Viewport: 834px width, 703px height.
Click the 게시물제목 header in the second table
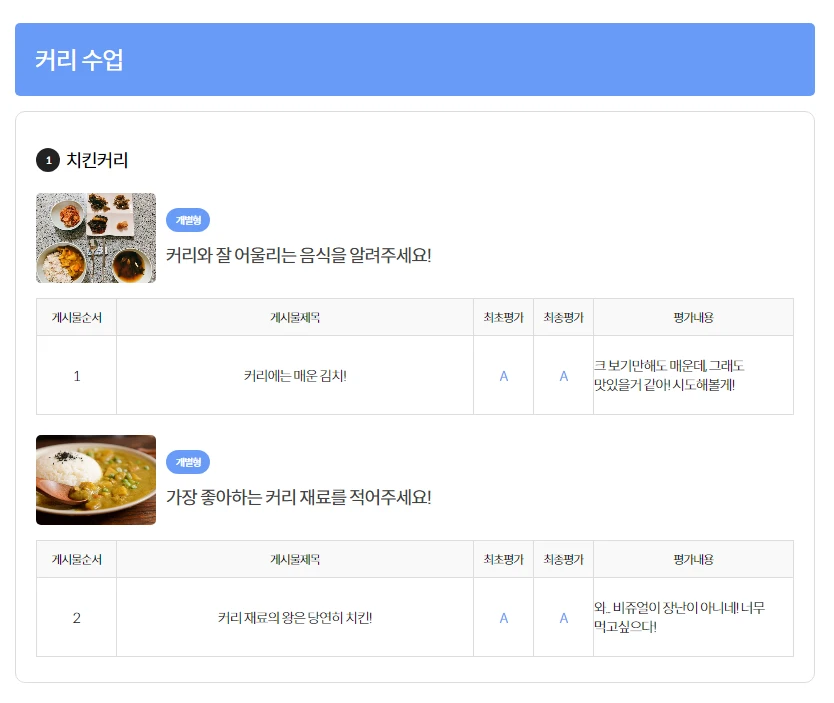(x=295, y=559)
